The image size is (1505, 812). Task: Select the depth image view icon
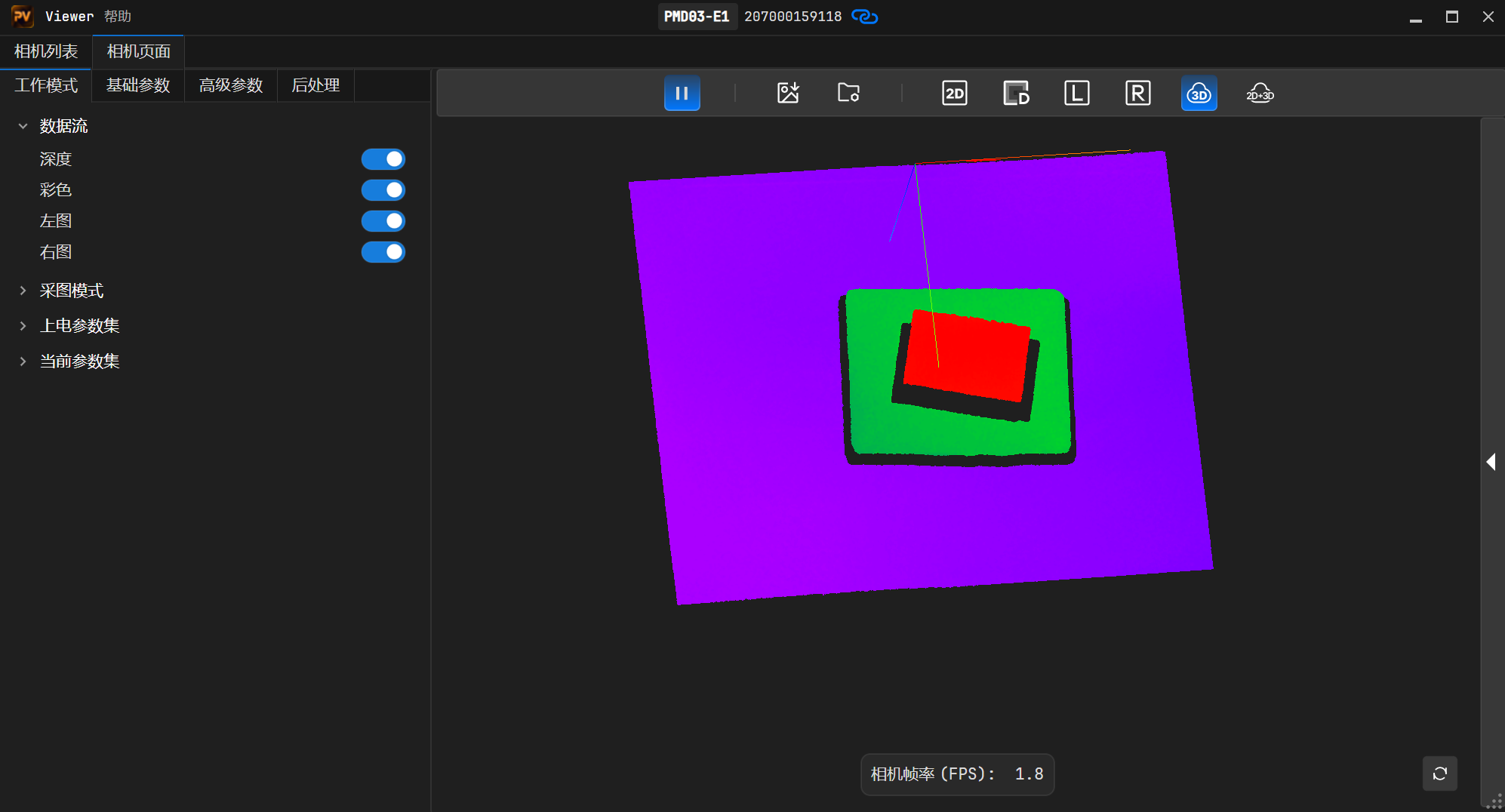[1016, 94]
